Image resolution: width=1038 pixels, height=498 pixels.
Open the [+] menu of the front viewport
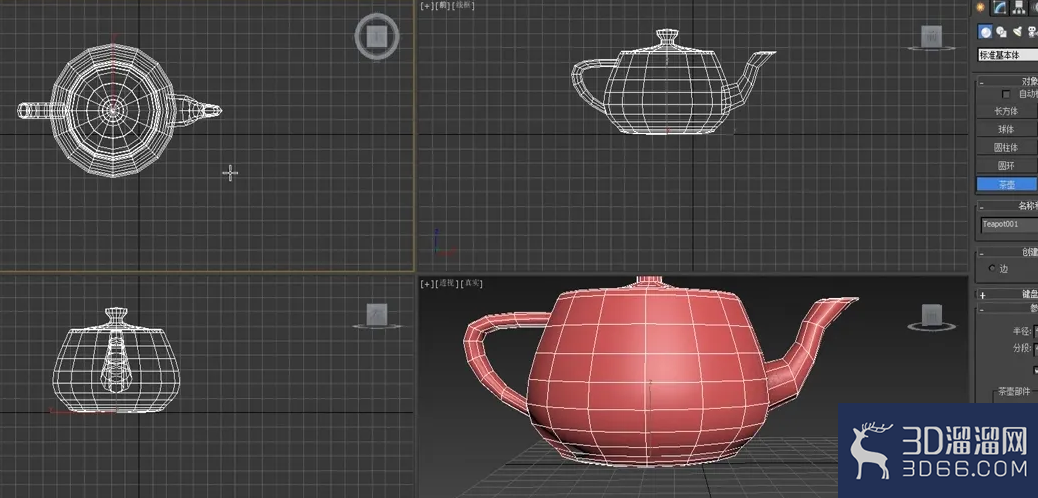point(426,5)
